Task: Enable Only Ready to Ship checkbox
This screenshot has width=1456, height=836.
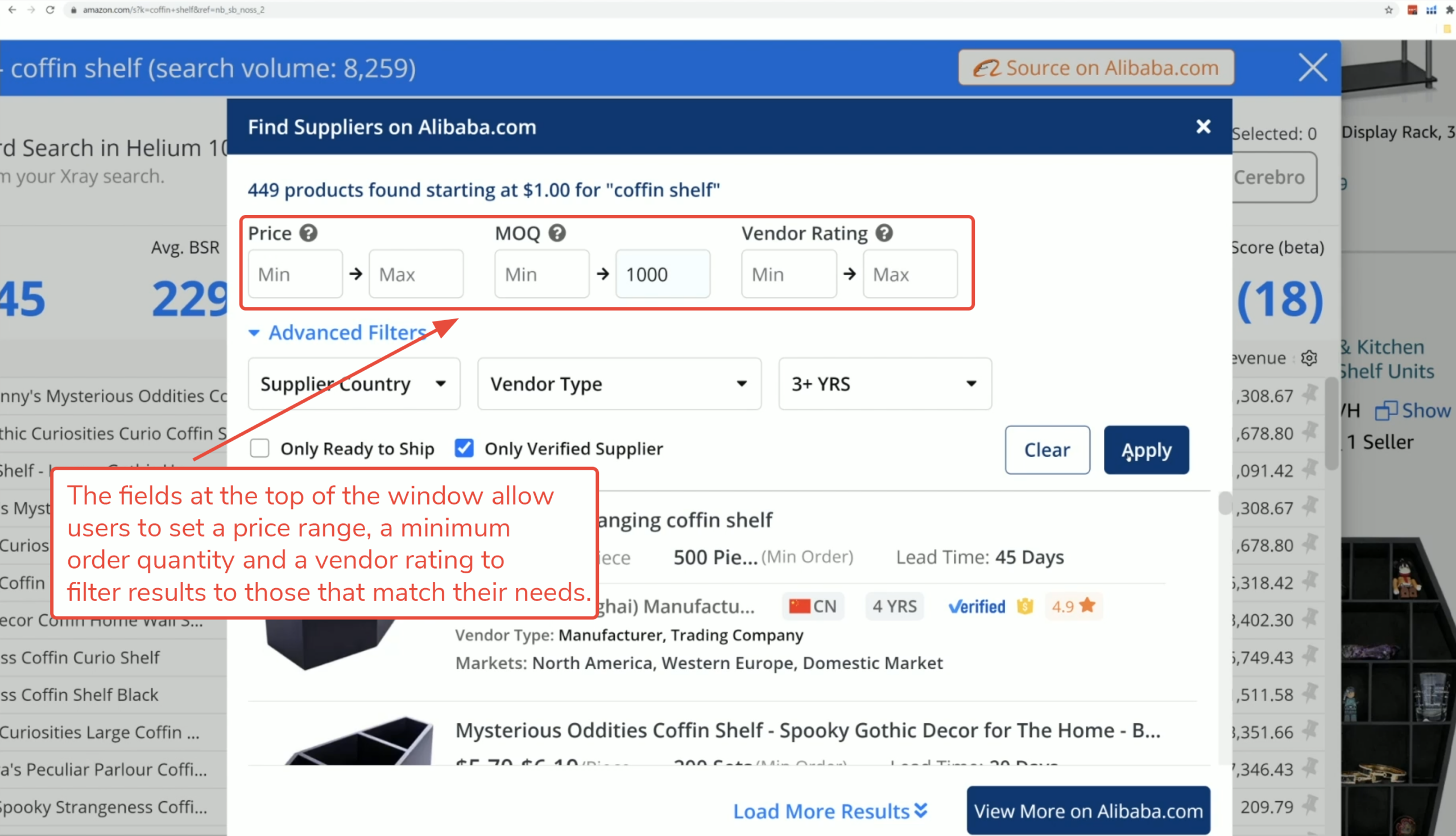Action: point(259,449)
